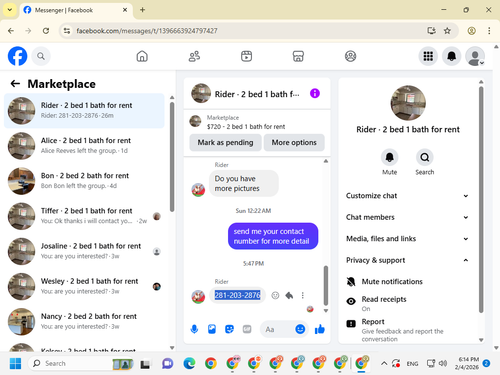The image size is (500, 375).
Task: Open Facebook notifications bell
Action: coord(451,56)
